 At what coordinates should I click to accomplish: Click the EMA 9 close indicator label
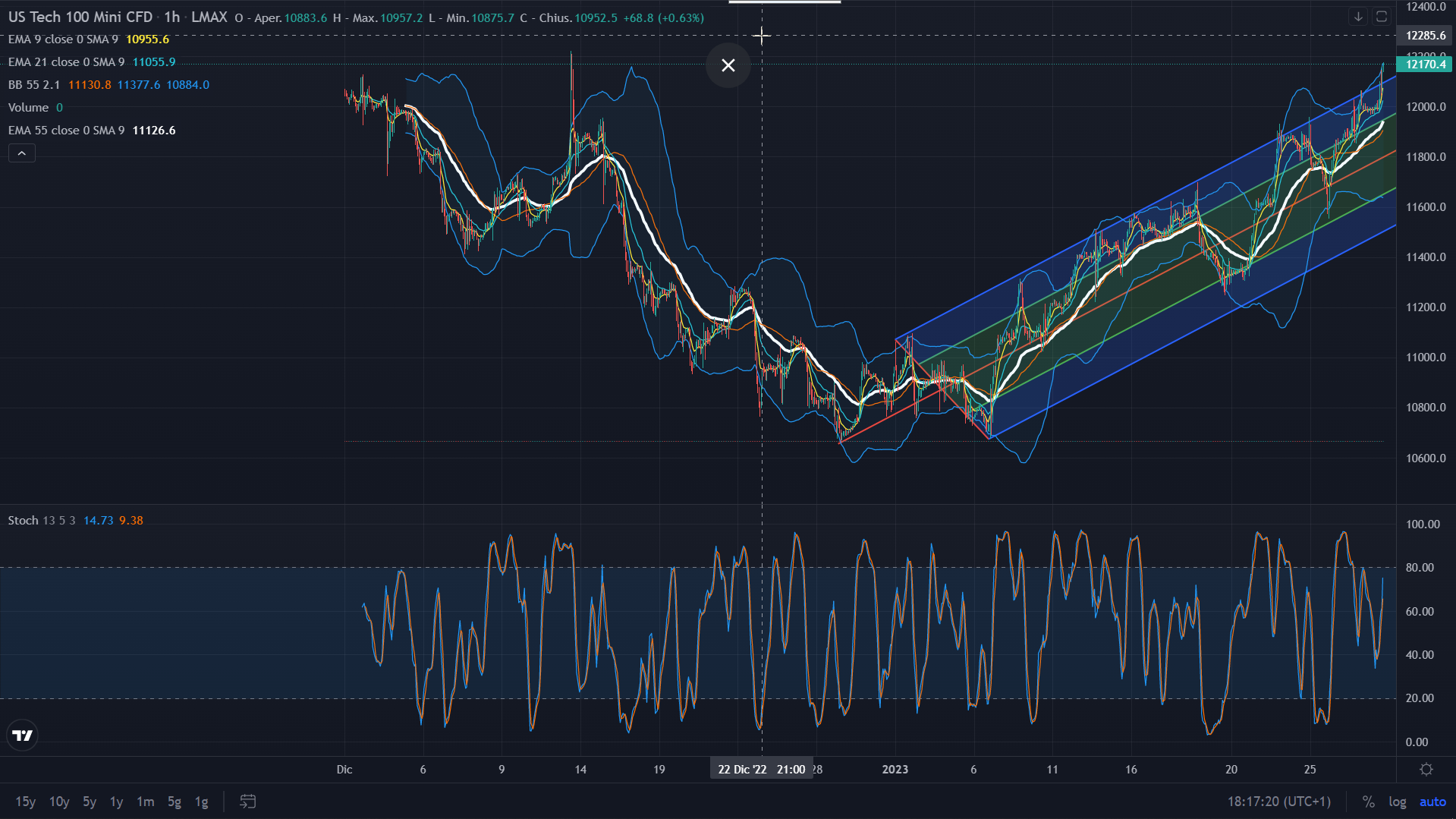(63, 39)
